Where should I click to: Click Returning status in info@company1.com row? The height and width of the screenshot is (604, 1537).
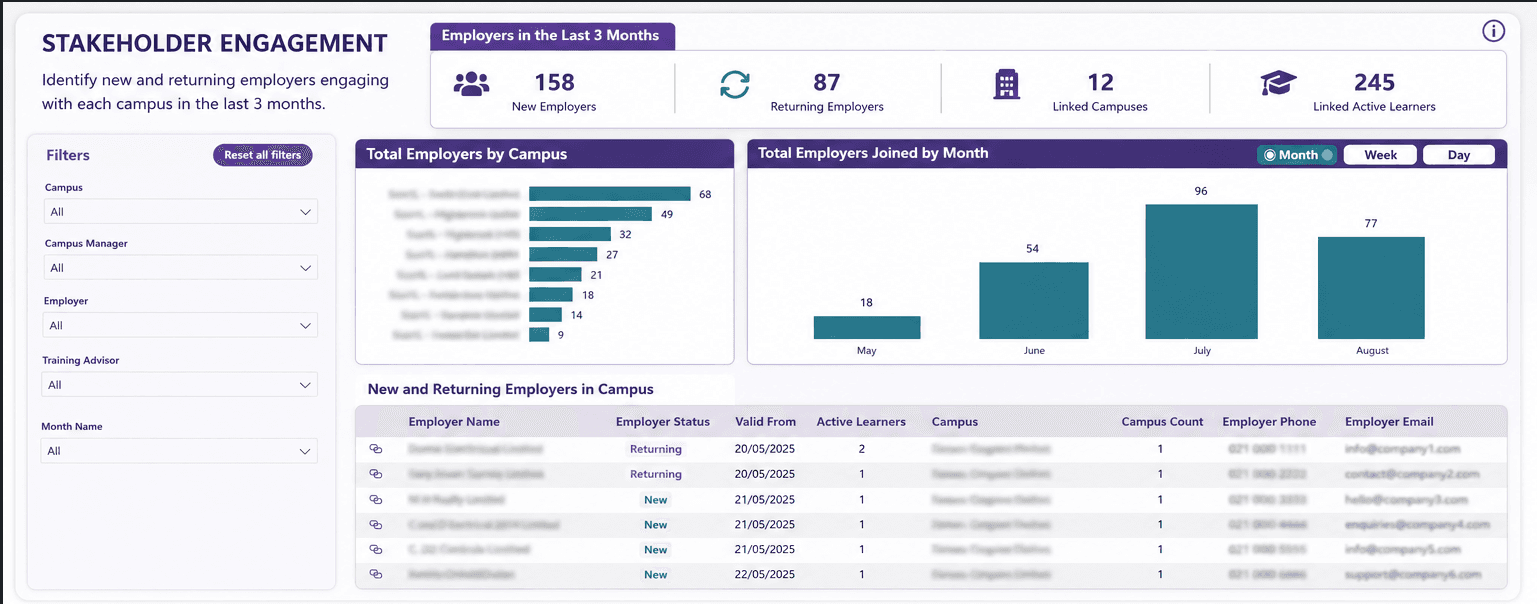coord(656,449)
